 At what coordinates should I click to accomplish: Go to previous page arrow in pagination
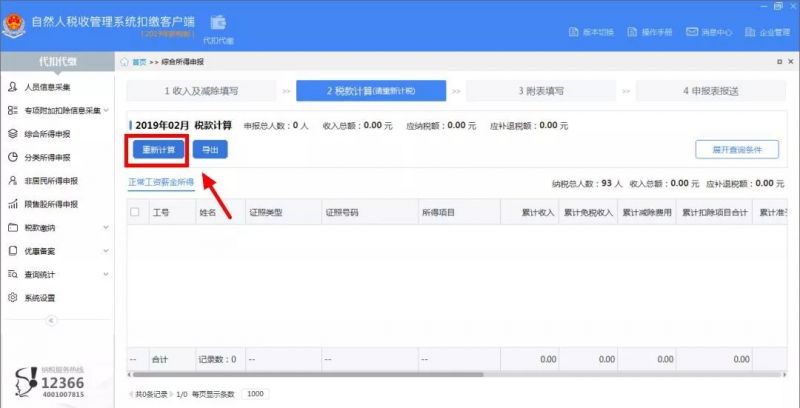pyautogui.click(x=132, y=394)
